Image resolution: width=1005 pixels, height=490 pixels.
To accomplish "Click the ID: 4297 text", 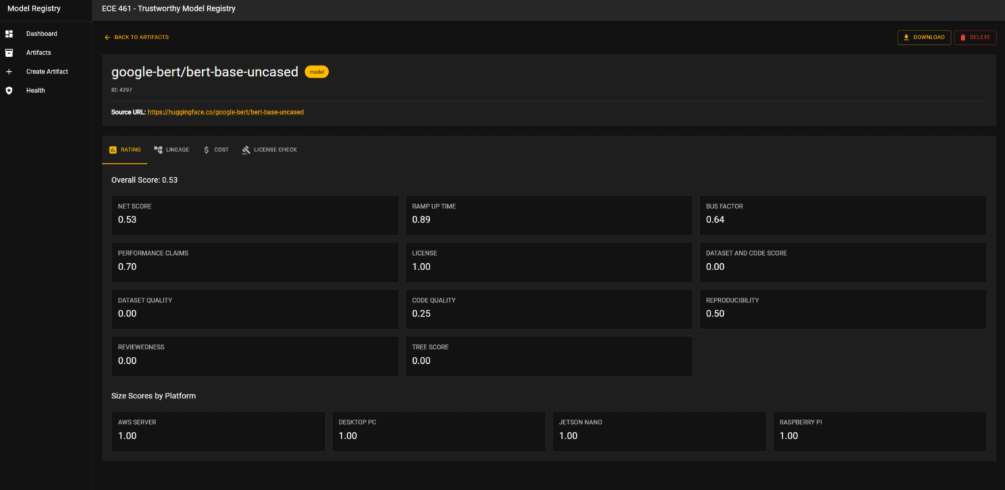I will [122, 90].
